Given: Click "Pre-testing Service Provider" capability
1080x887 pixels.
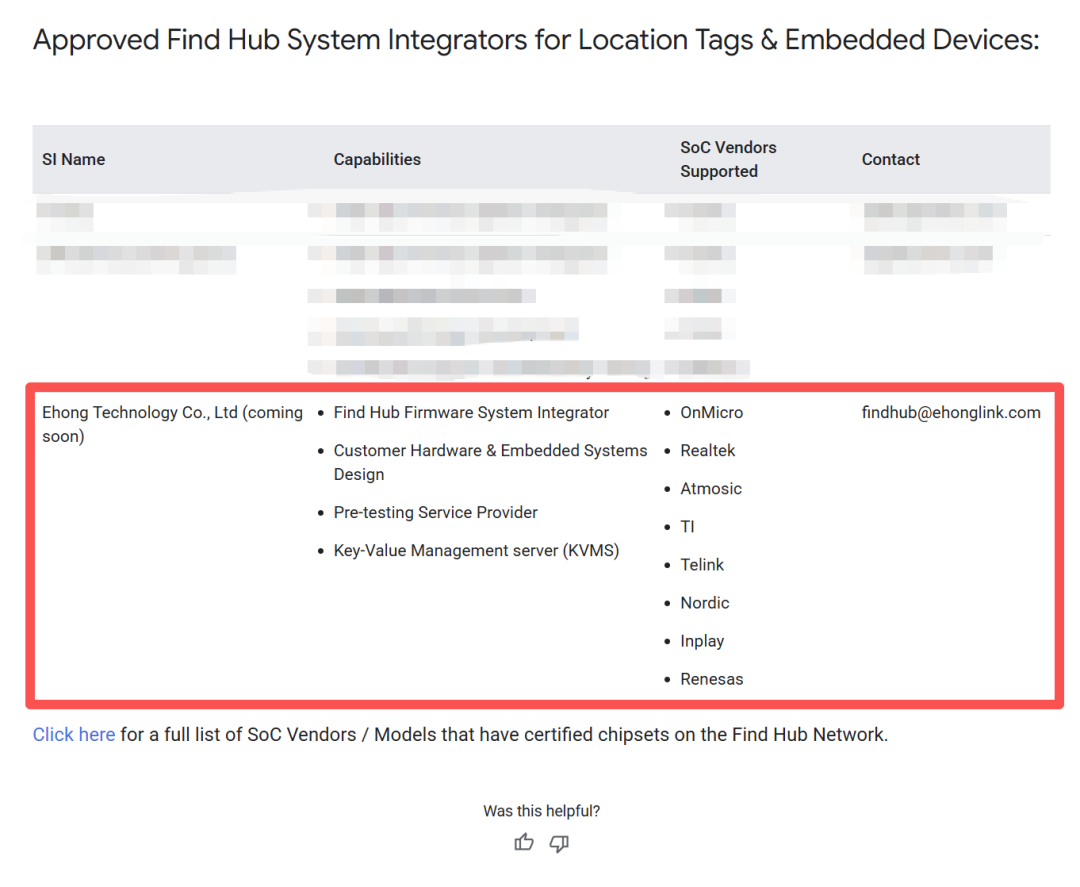Looking at the screenshot, I should coord(435,512).
